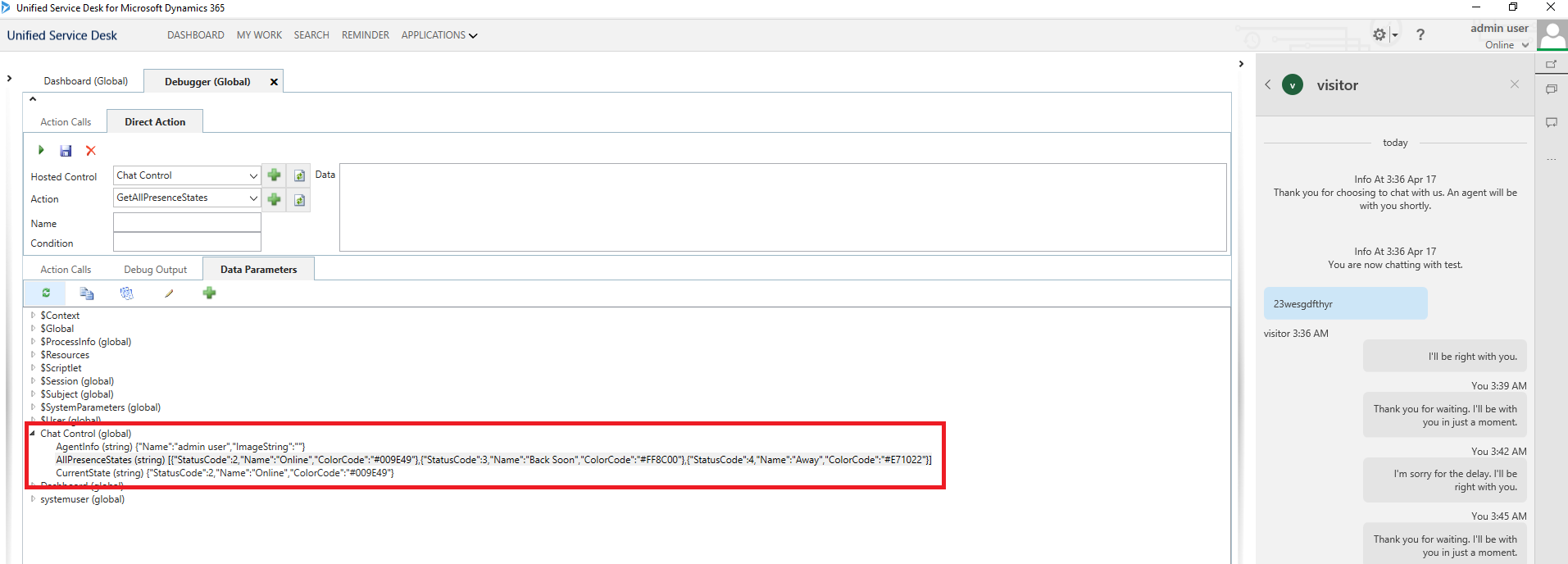Click the green plus icon beside the Action dropdown
1568x564 pixels.
[x=275, y=199]
